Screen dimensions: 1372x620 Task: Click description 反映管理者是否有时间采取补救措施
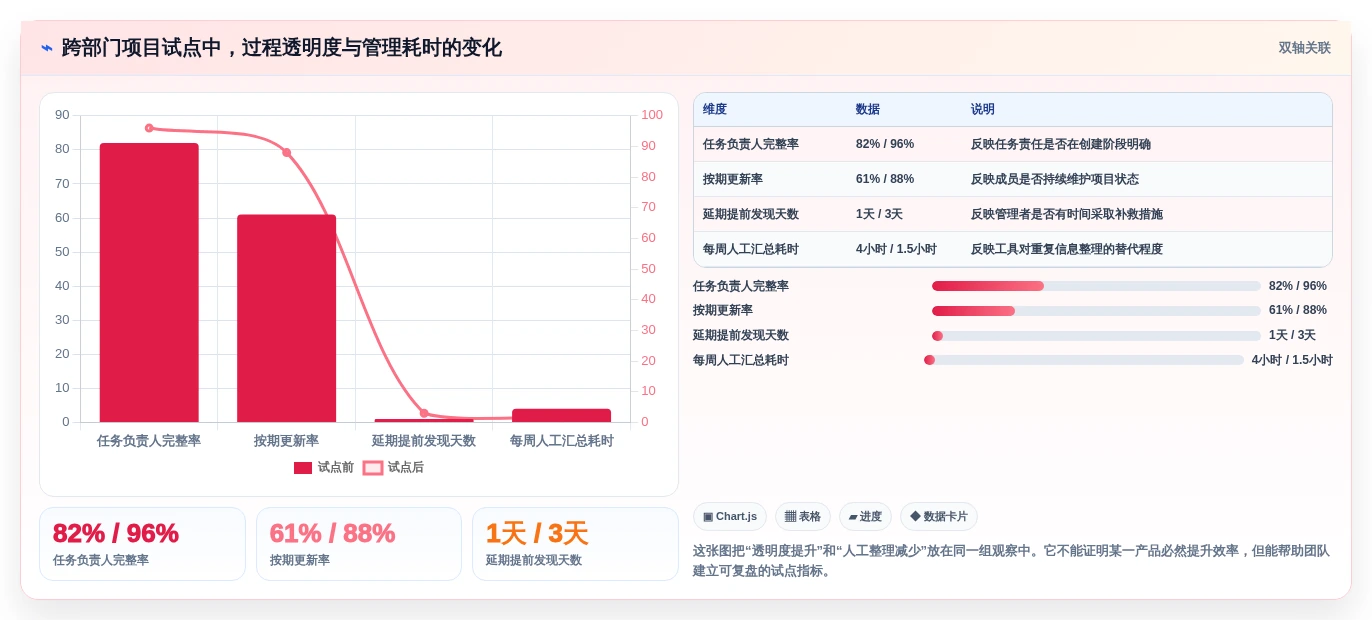(x=1067, y=214)
